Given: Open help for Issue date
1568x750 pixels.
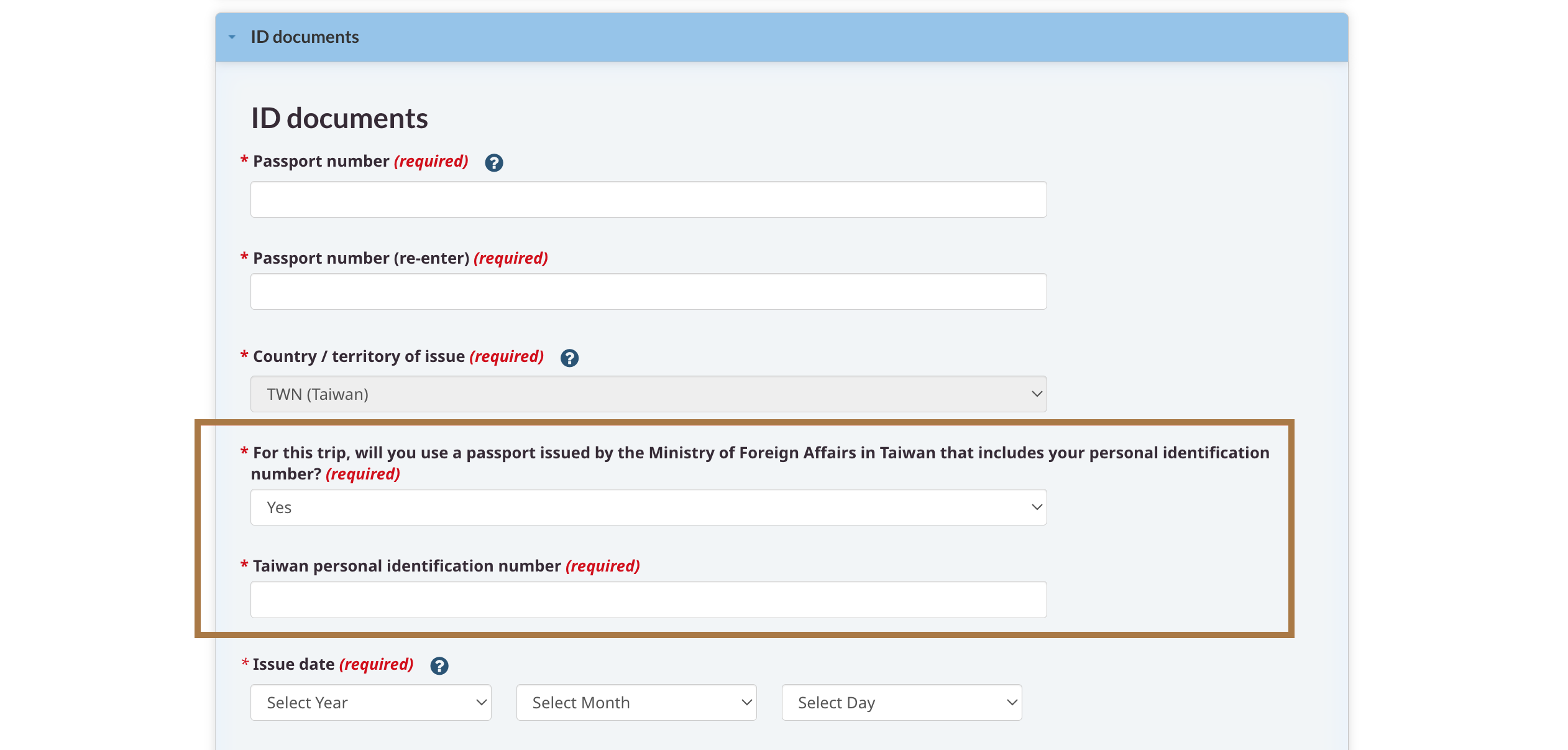Looking at the screenshot, I should point(439,665).
